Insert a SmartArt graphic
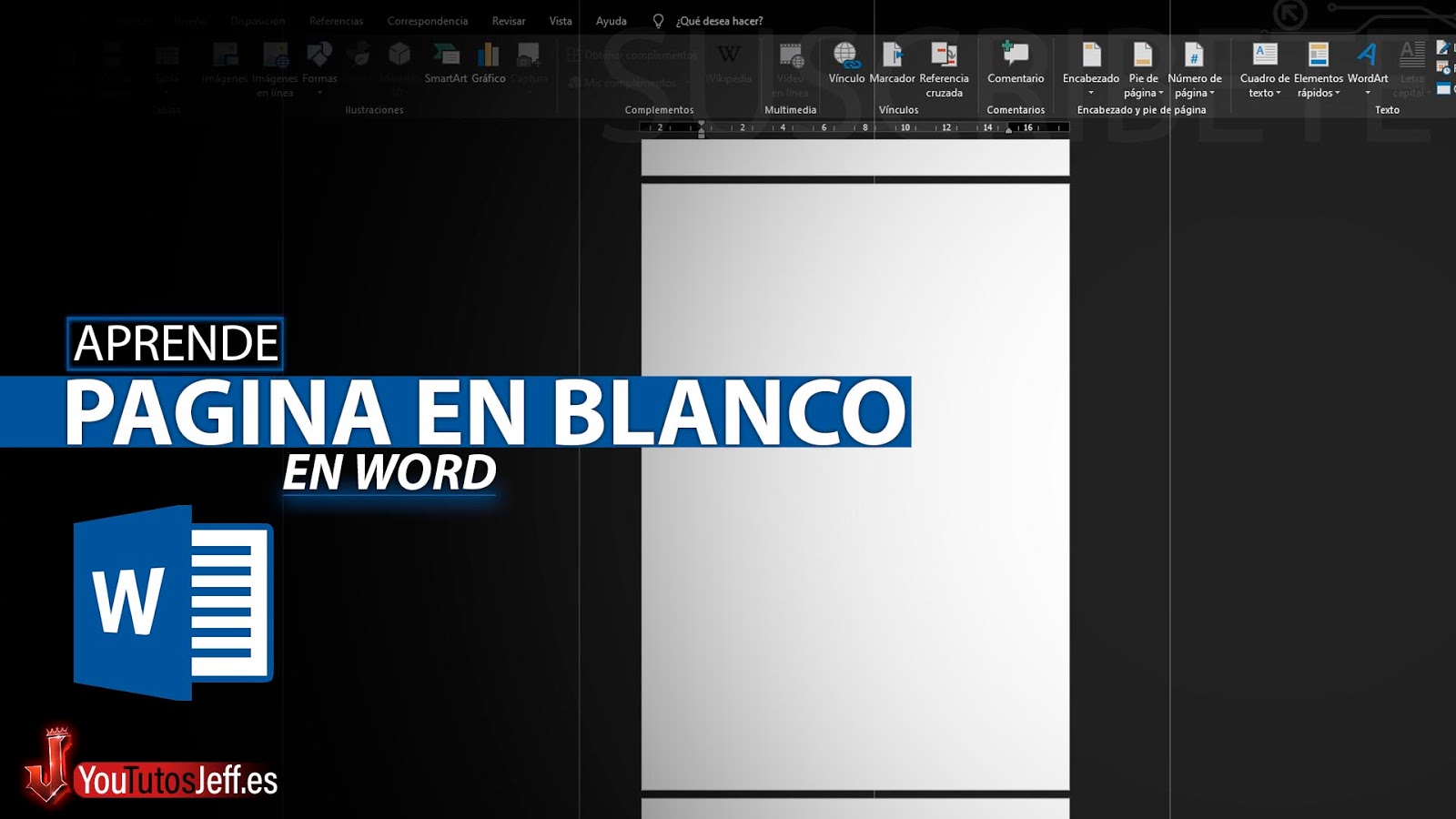 pos(446,64)
